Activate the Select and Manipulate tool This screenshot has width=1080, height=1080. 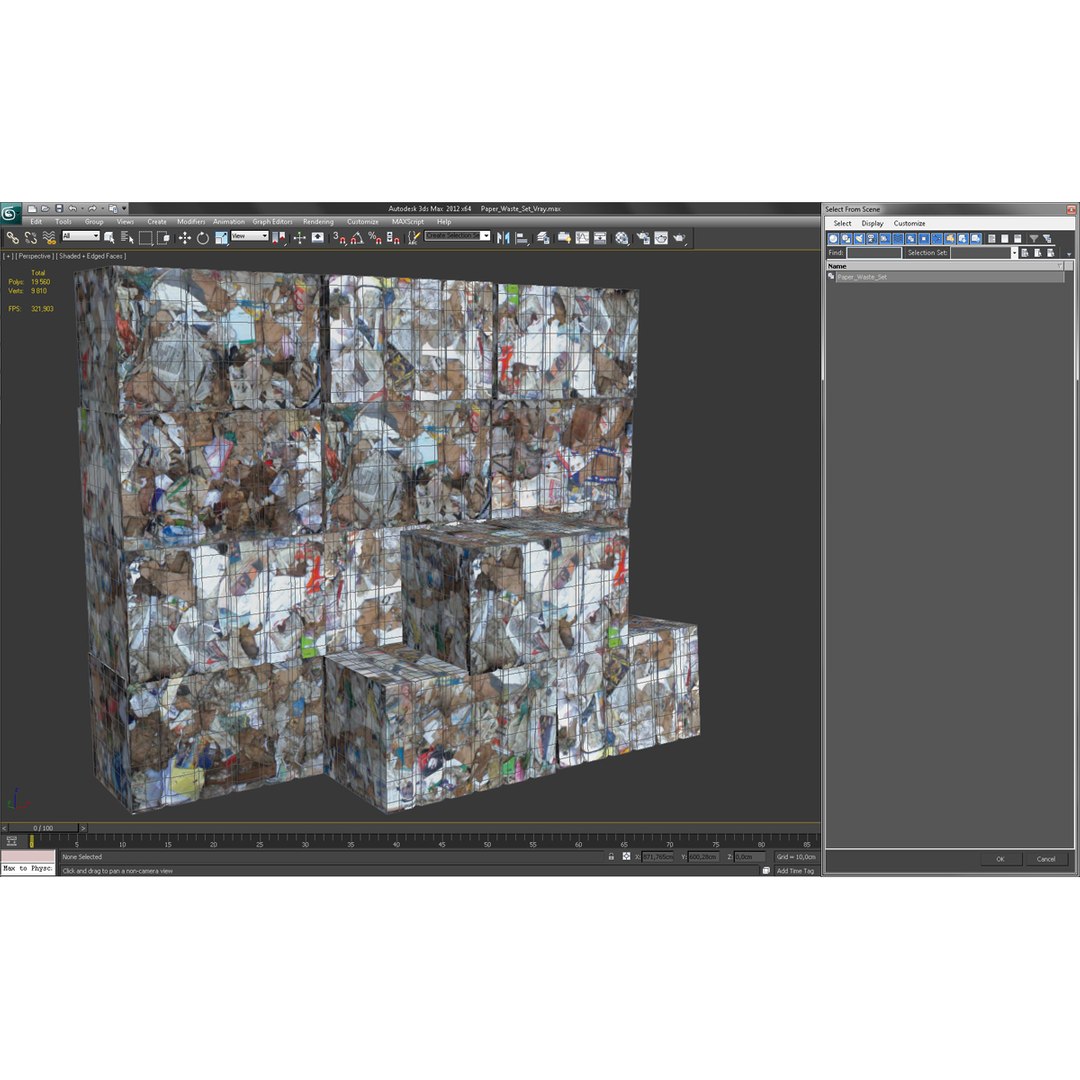(x=300, y=238)
